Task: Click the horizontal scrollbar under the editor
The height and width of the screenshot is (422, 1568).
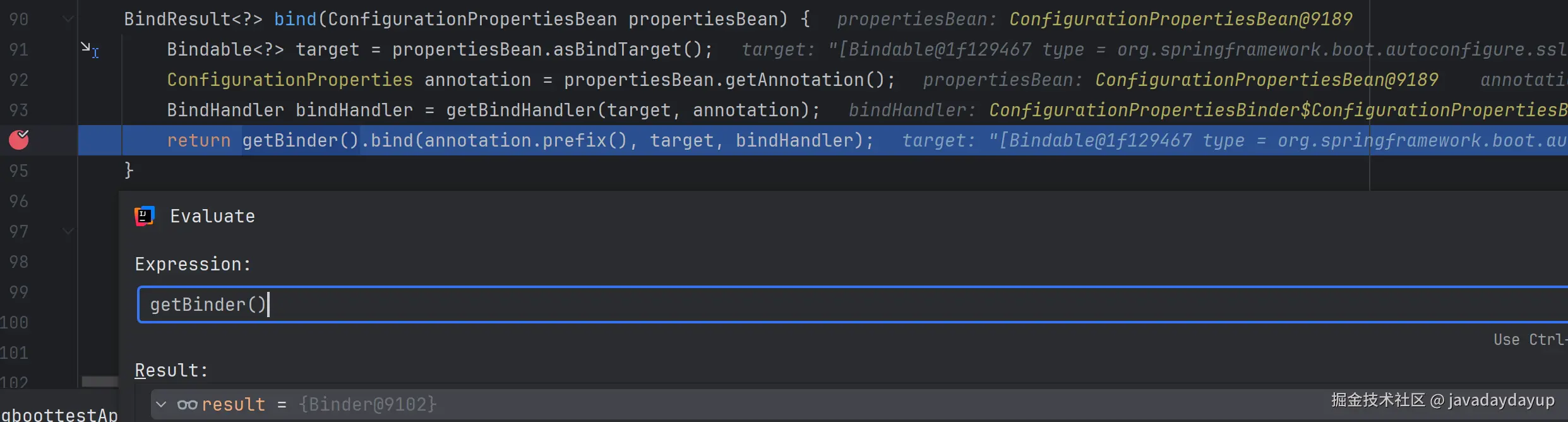Action: [99, 381]
